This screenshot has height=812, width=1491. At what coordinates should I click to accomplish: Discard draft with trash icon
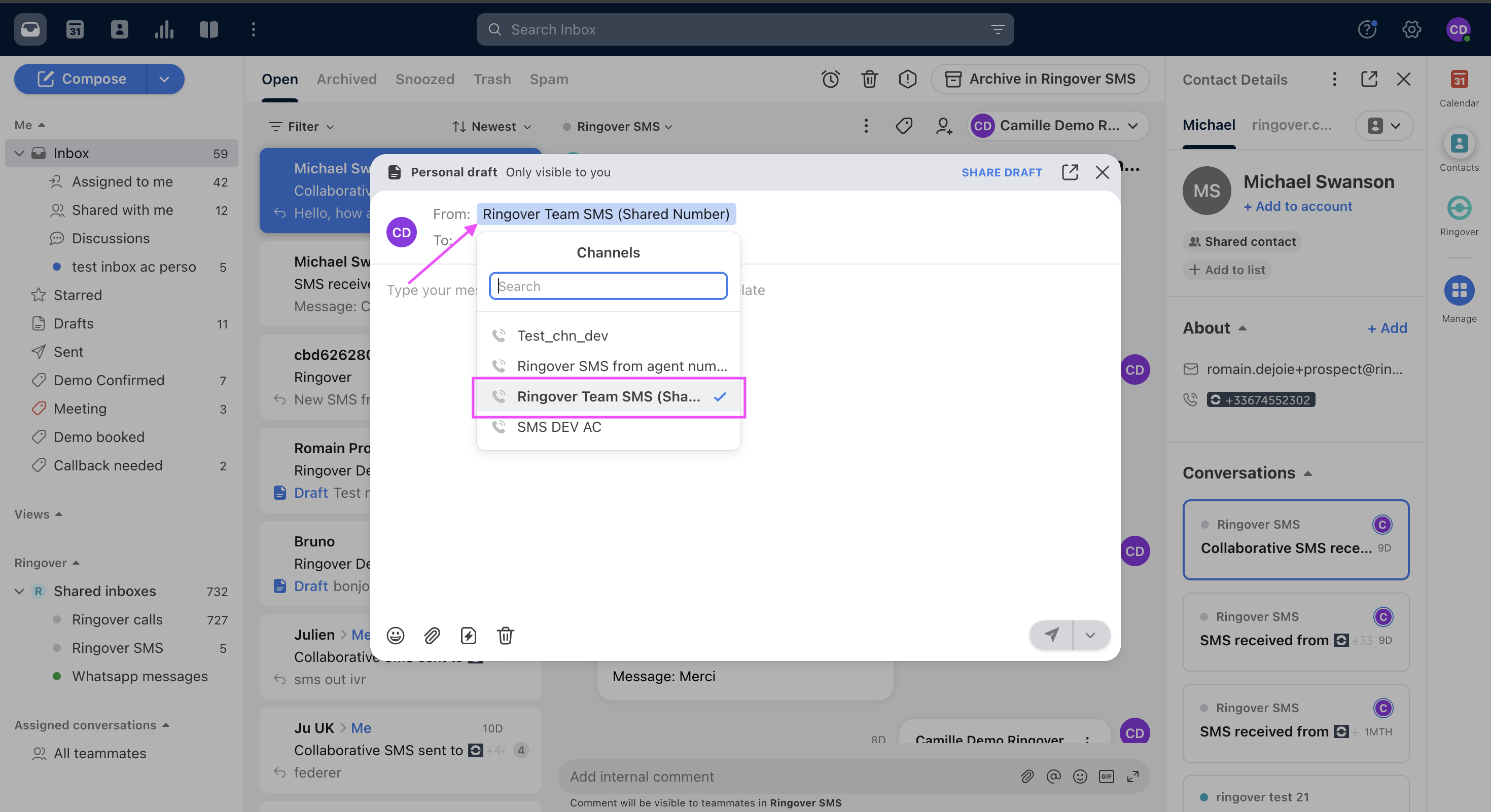pos(505,635)
